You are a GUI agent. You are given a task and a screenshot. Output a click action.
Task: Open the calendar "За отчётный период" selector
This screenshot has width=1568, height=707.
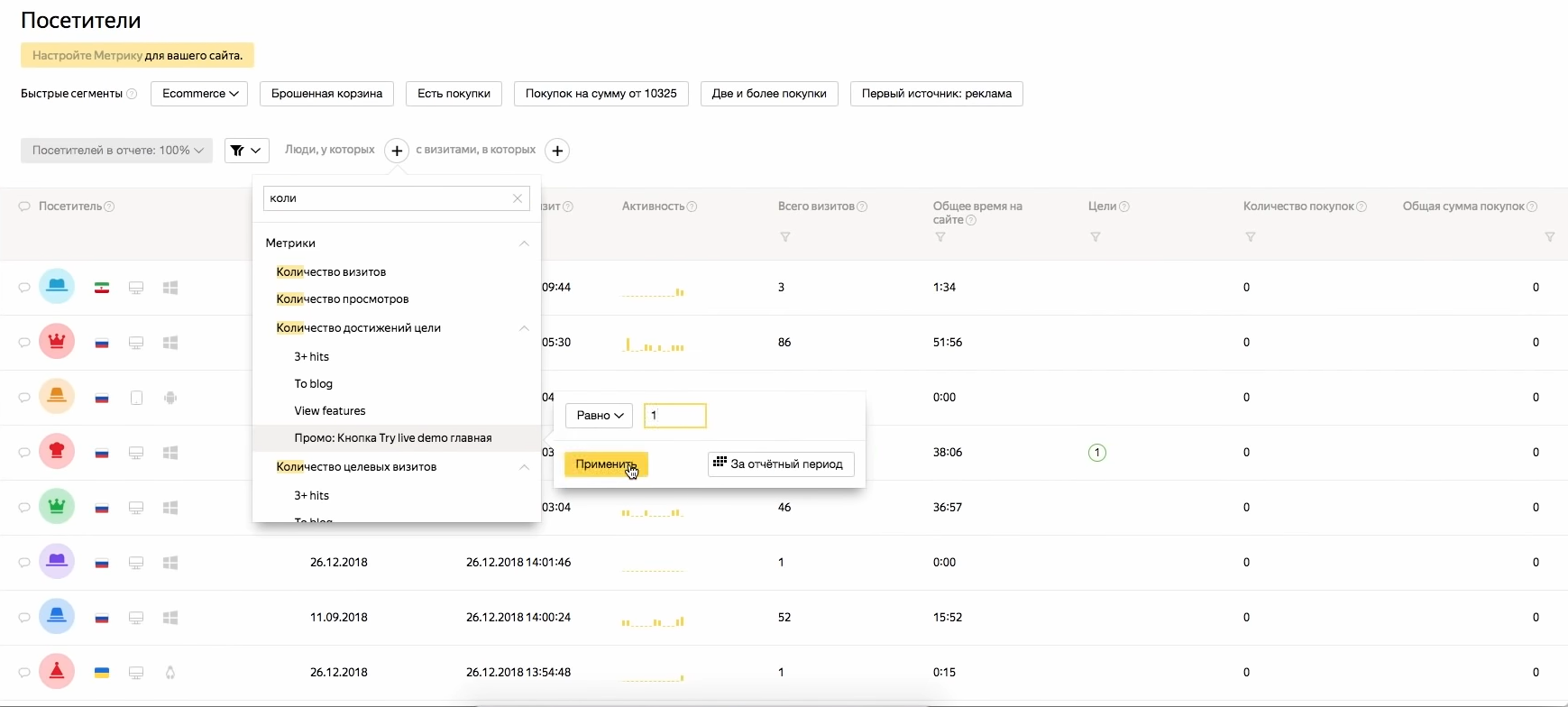(781, 464)
